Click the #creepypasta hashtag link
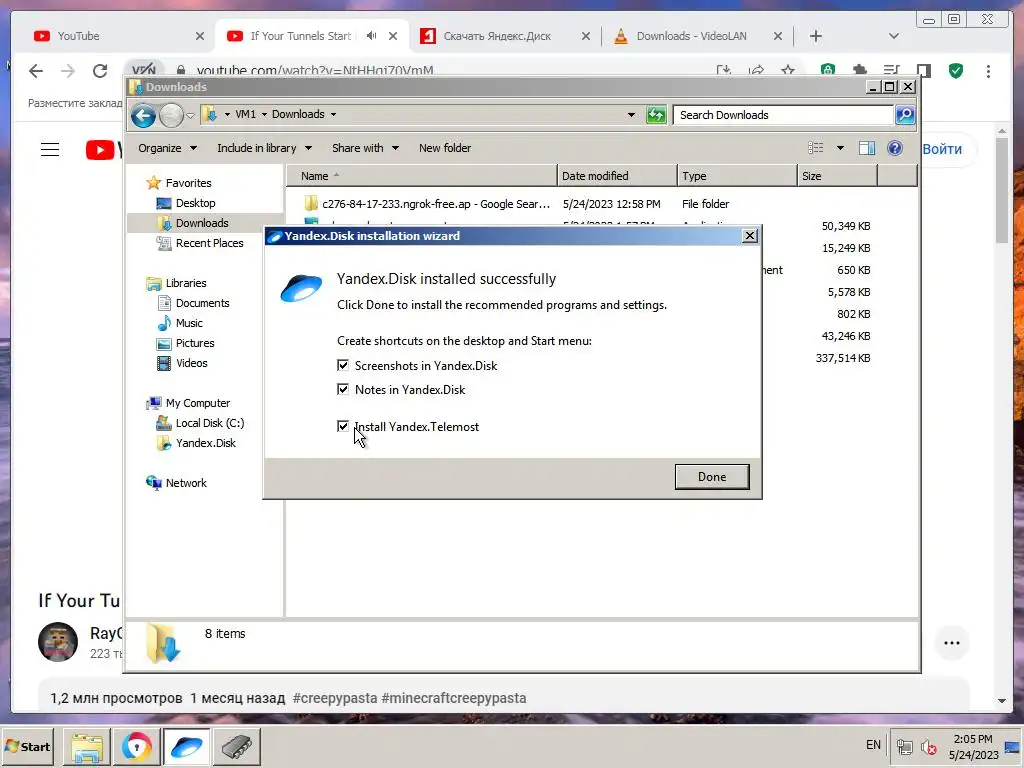This screenshot has height=768, width=1024. pyautogui.click(x=335, y=698)
